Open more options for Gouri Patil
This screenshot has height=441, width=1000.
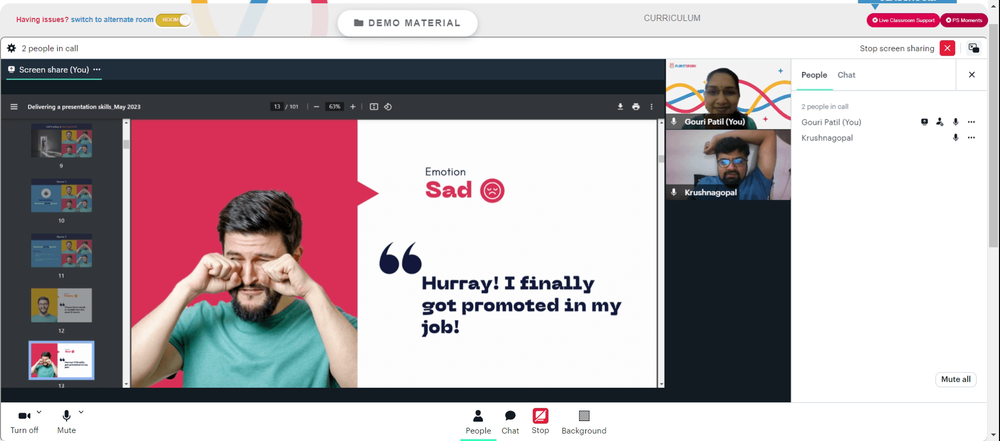(x=971, y=122)
